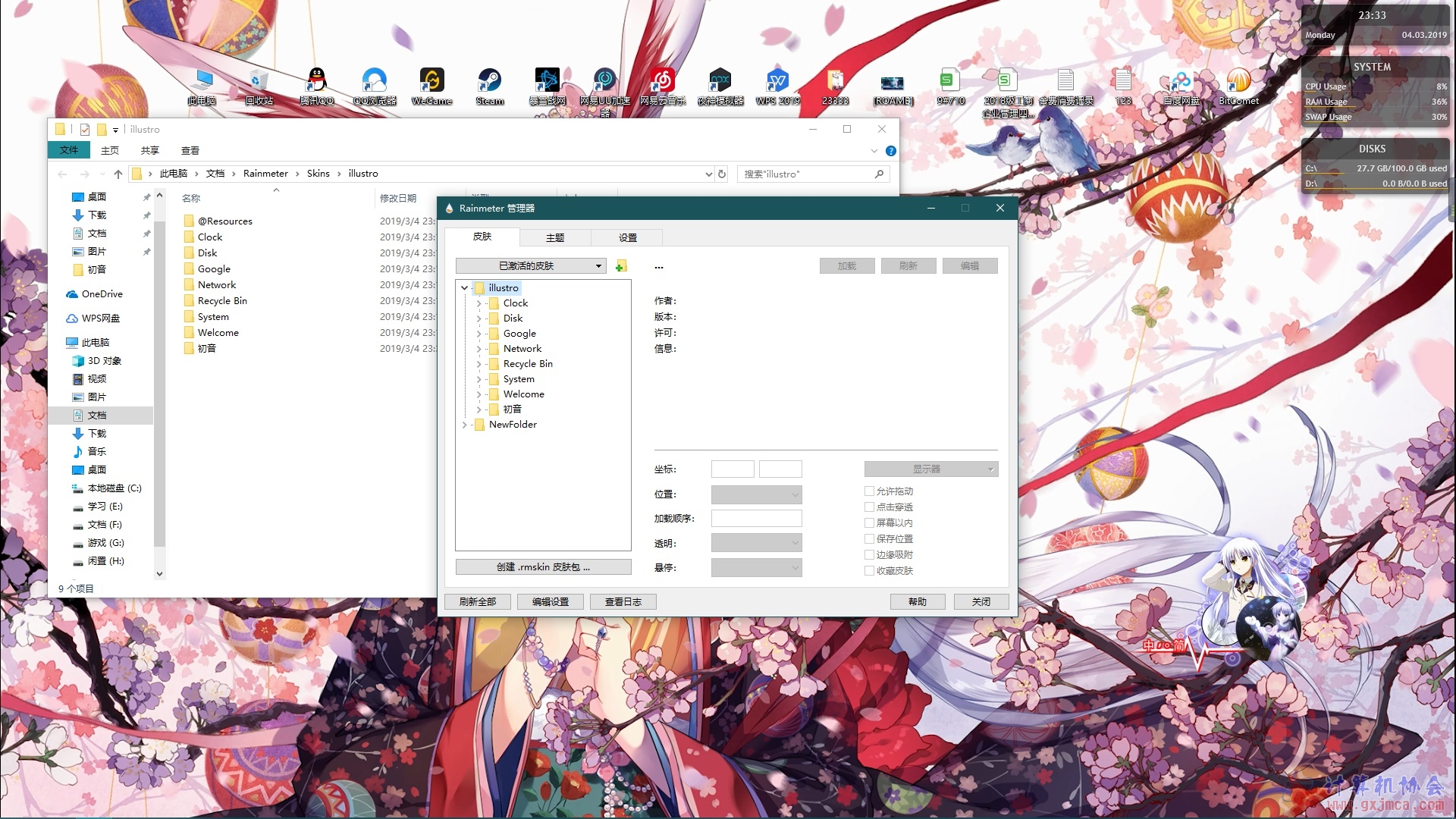
Task: Click Skins in the Explorer address path
Action: [x=318, y=174]
